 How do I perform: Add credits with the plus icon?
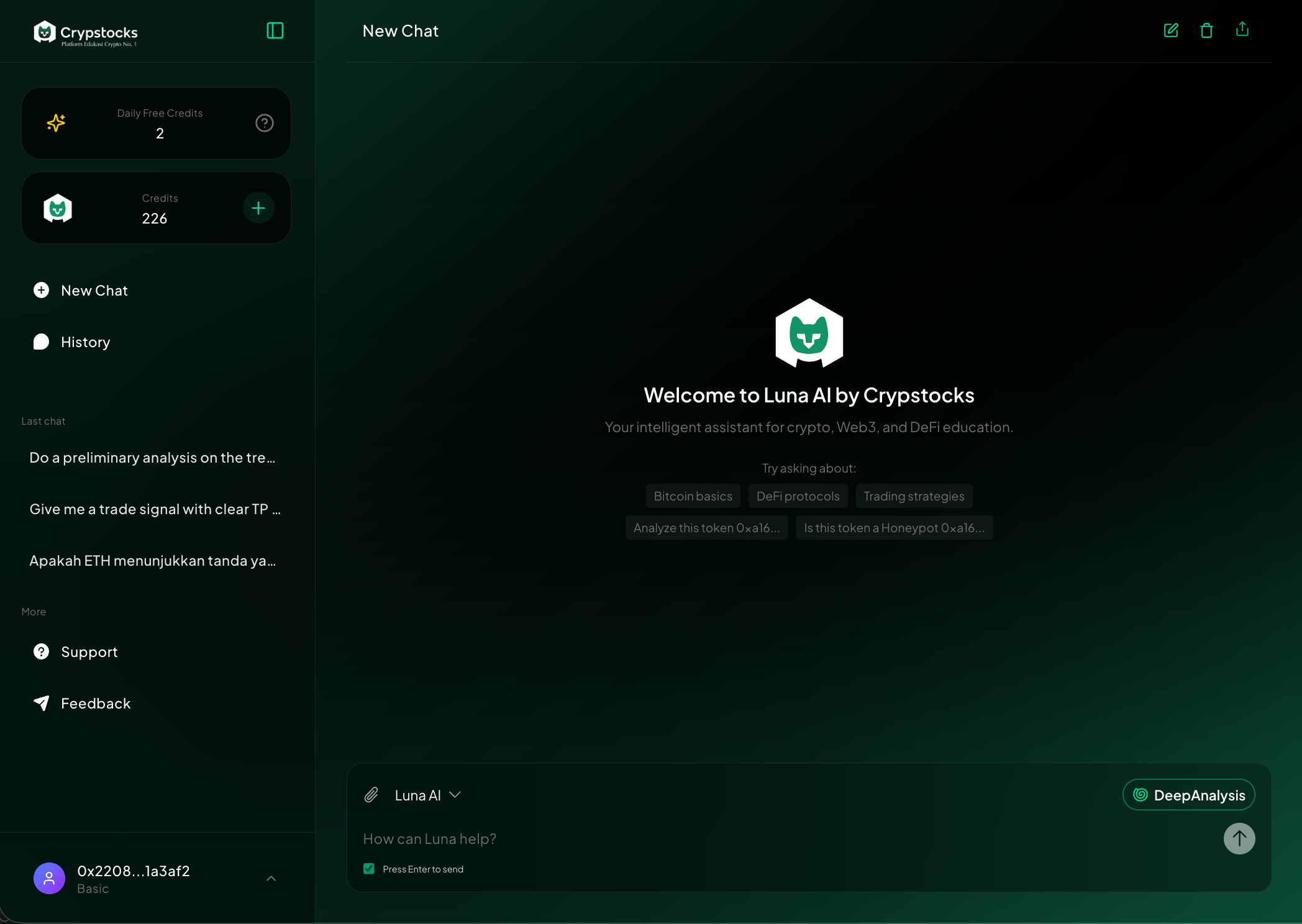(258, 207)
